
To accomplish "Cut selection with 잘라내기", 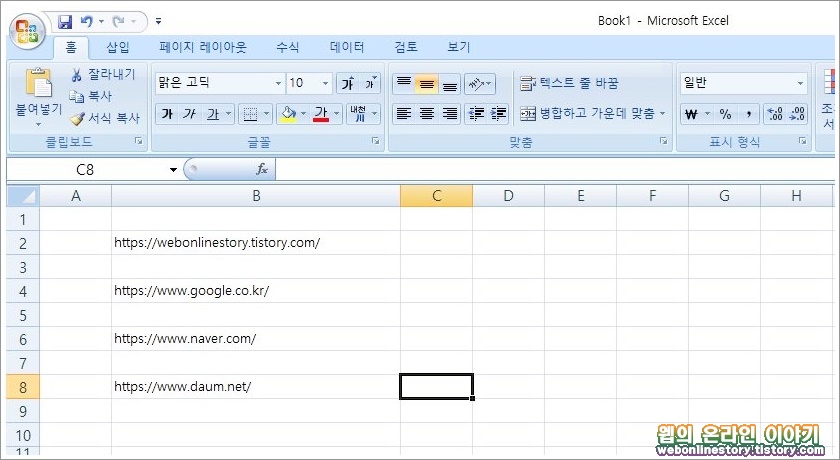I will [102, 74].
